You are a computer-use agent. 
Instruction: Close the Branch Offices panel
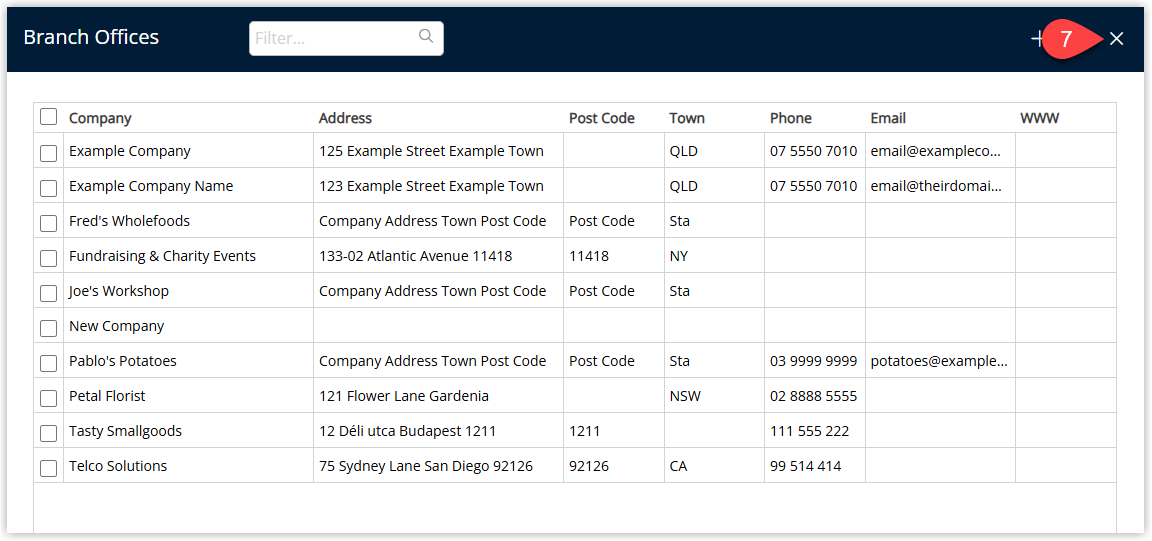tap(1116, 39)
